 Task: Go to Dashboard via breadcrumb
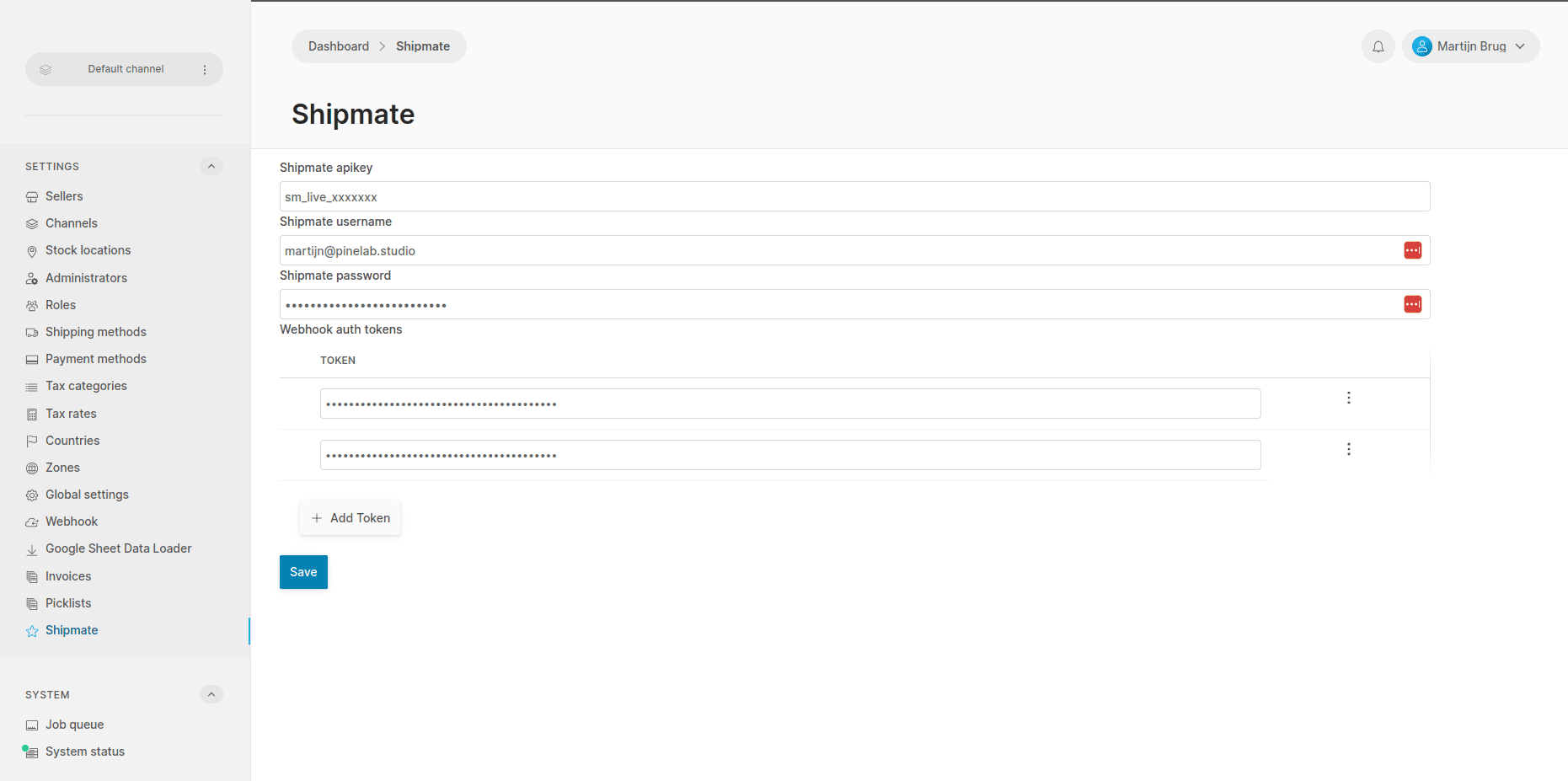click(339, 46)
